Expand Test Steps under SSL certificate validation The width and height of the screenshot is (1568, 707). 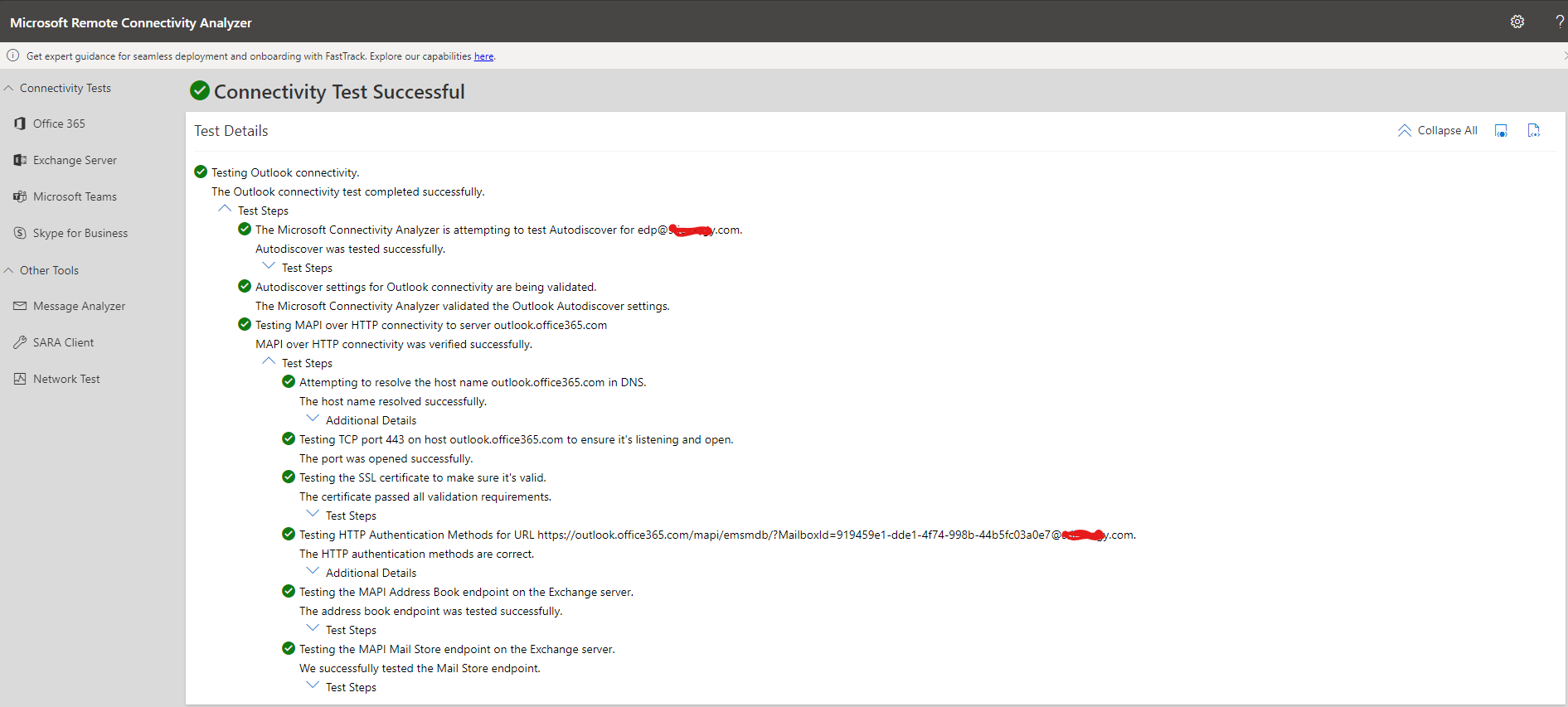[x=313, y=514]
